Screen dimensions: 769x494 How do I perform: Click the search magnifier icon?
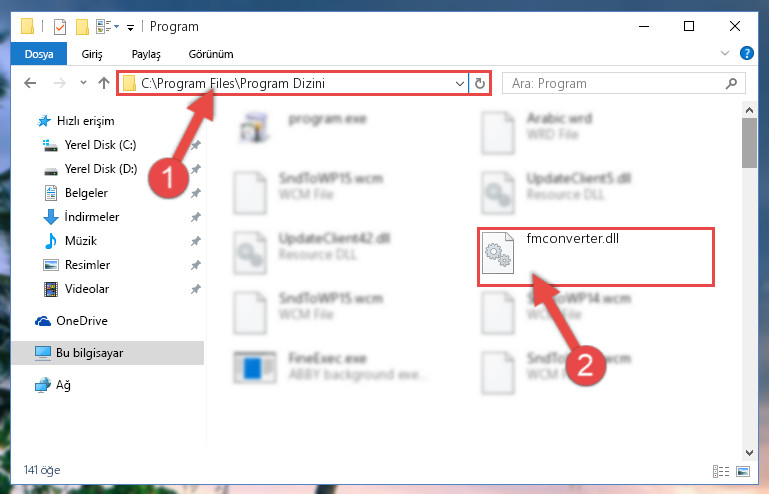(731, 83)
